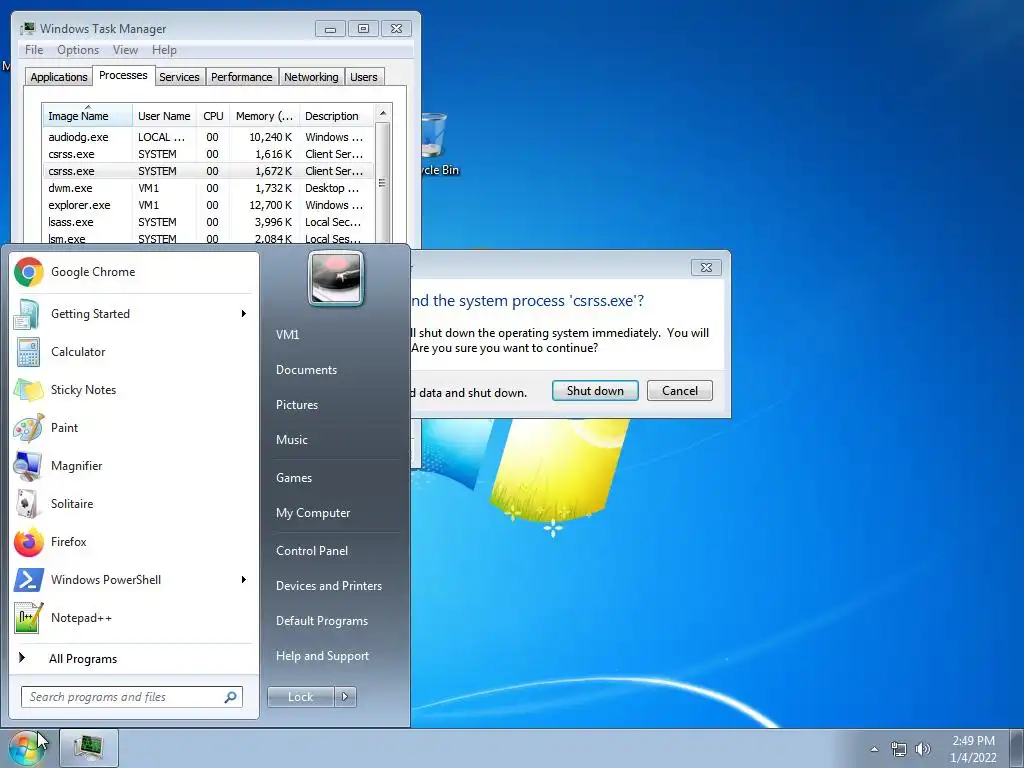The image size is (1024, 768).
Task: Click the Start orb button
Action: (27, 749)
